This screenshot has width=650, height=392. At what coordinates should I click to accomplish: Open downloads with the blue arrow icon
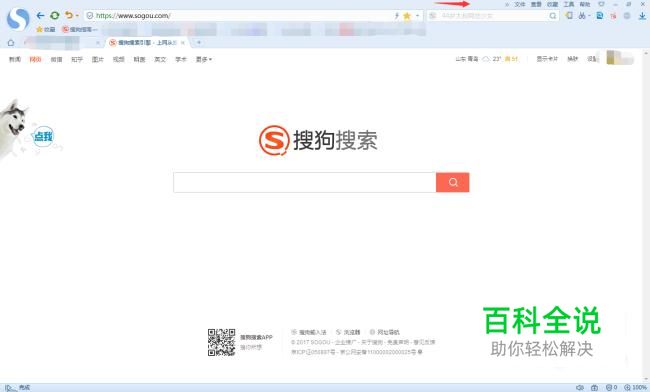pos(642,16)
